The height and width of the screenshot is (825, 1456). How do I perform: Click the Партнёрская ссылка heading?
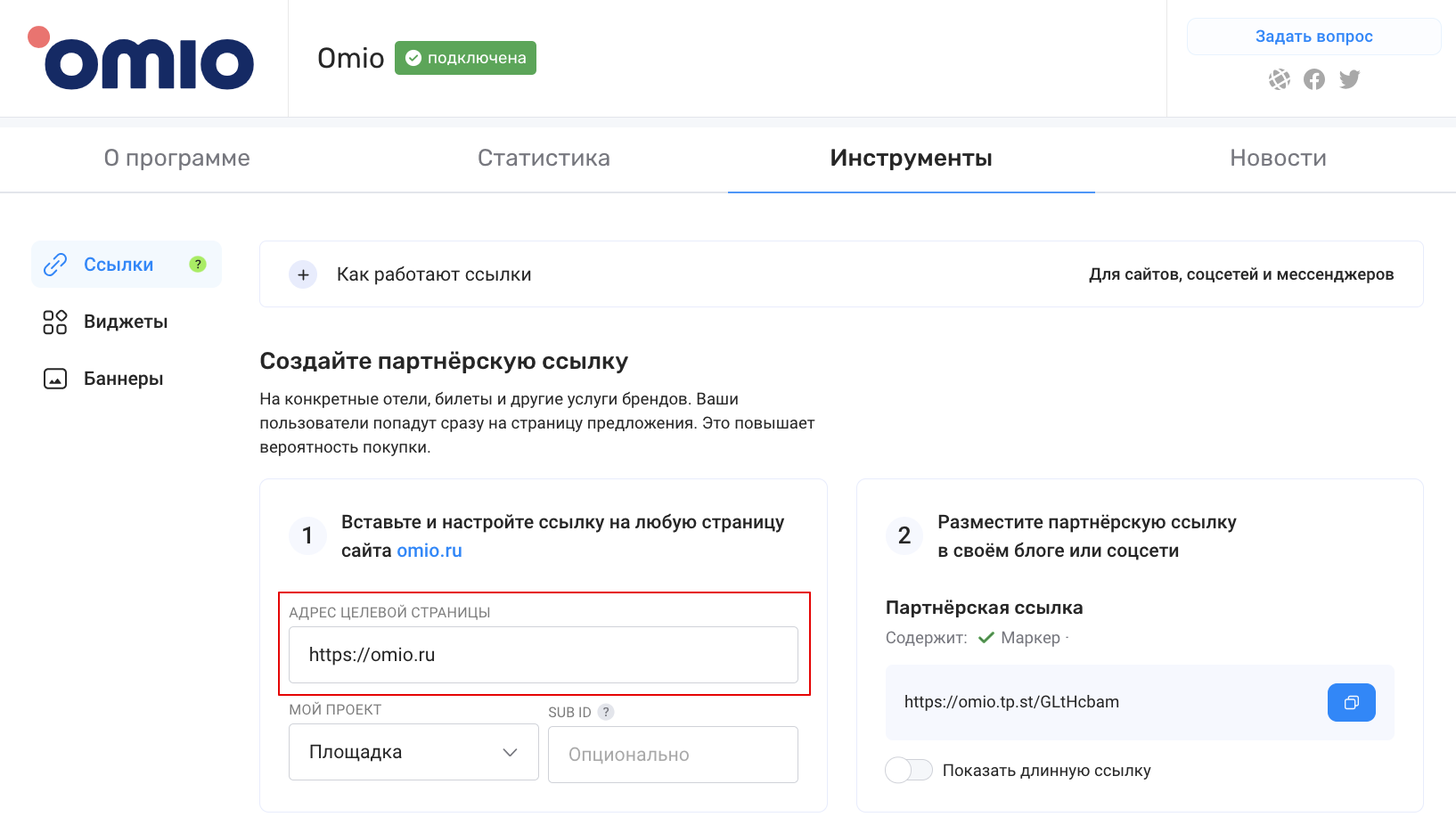984,608
